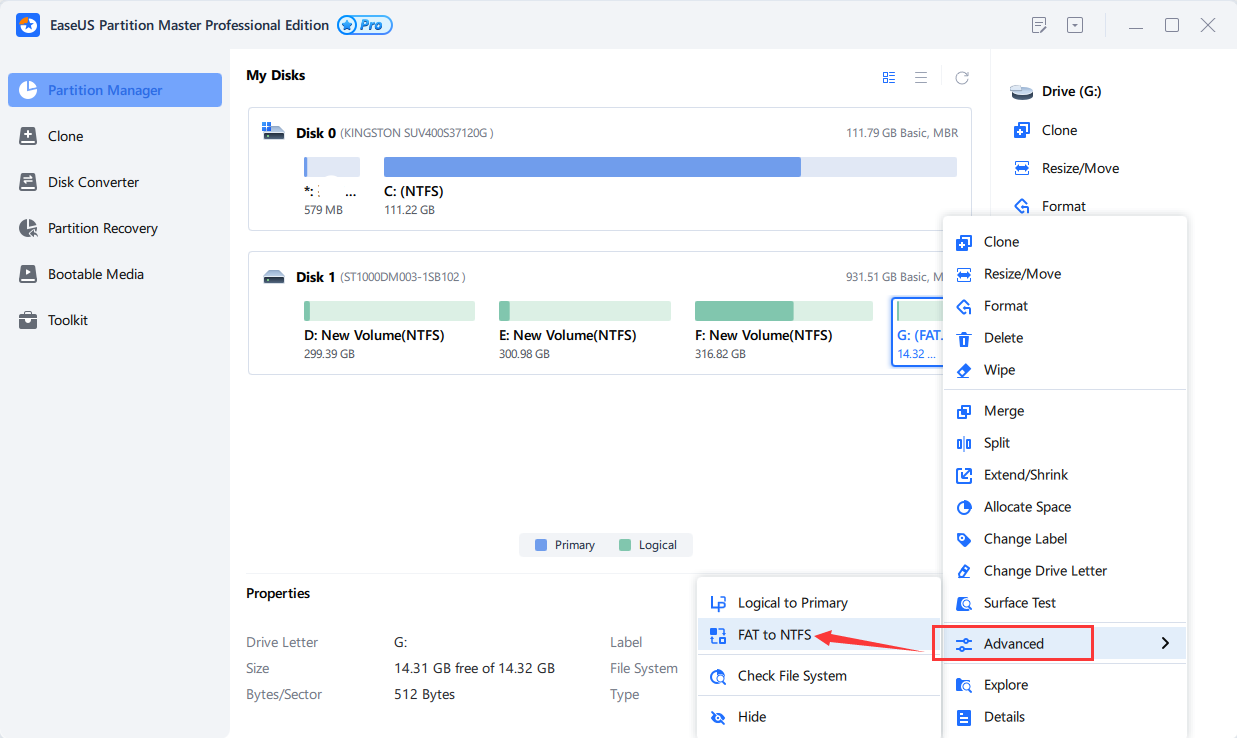Select the D: New Volume partition

(389, 311)
